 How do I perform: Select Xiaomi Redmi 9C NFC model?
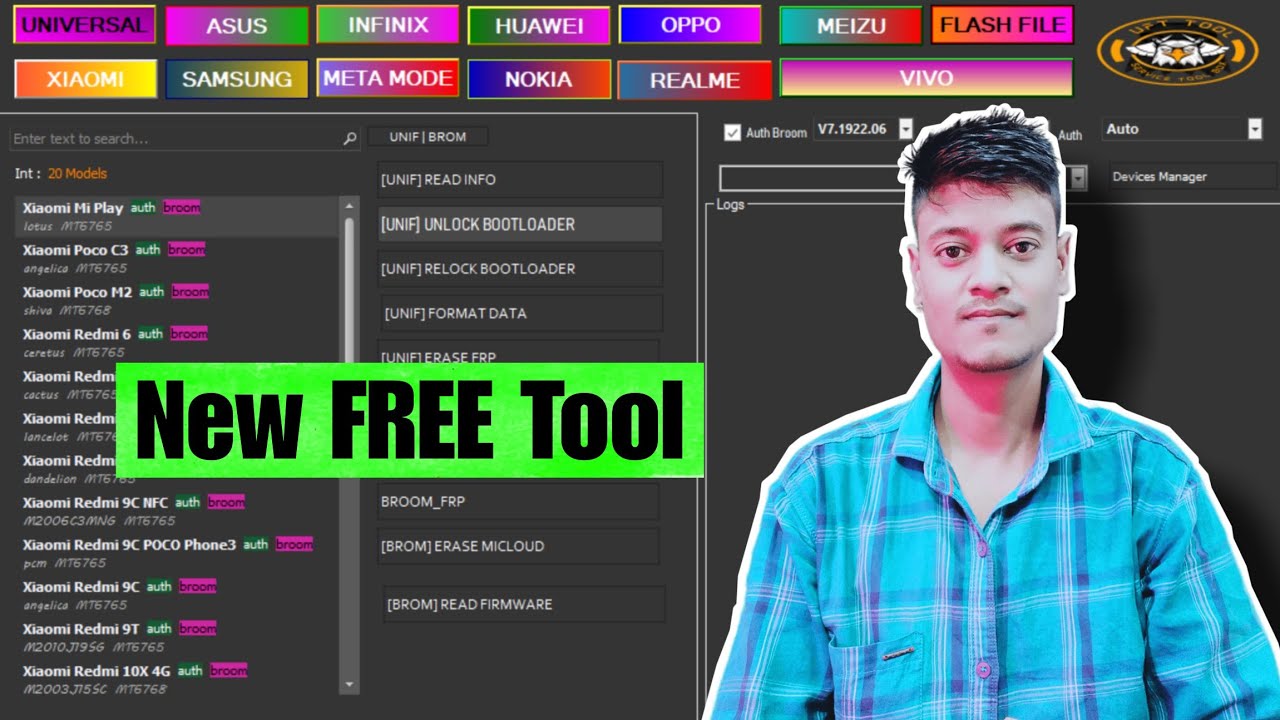178,511
